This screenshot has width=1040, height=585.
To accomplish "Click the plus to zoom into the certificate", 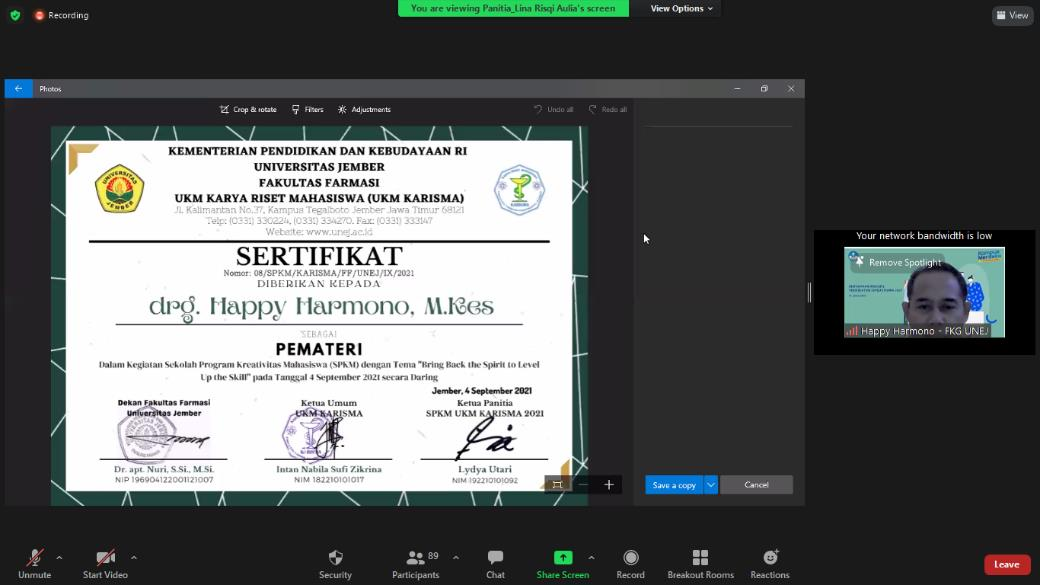I will [608, 484].
